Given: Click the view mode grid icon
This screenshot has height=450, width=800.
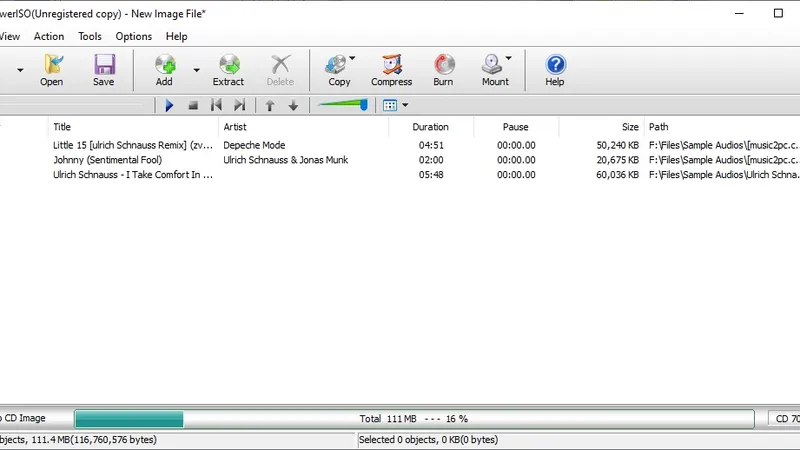Looking at the screenshot, I should click(x=390, y=106).
